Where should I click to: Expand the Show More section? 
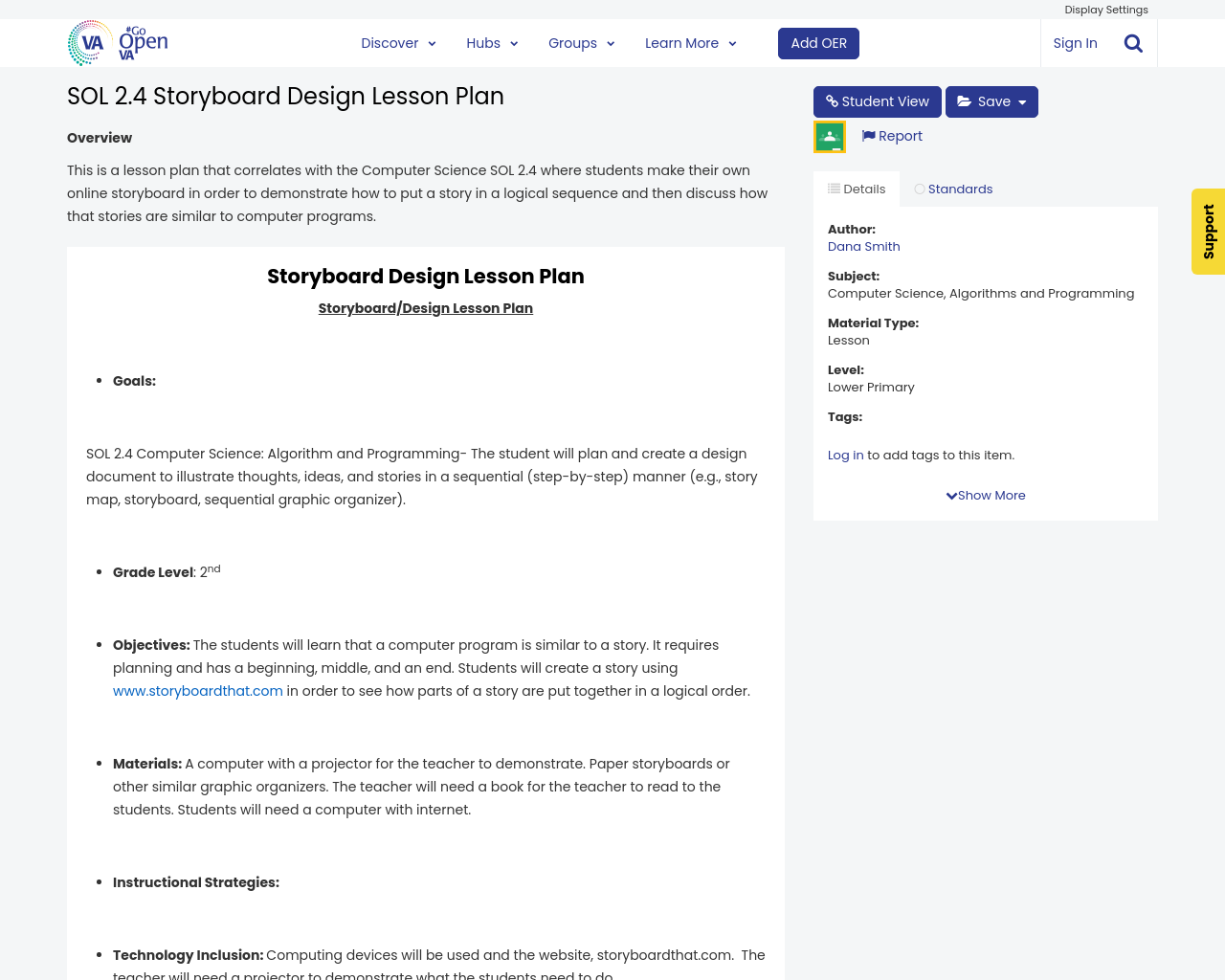click(x=985, y=494)
